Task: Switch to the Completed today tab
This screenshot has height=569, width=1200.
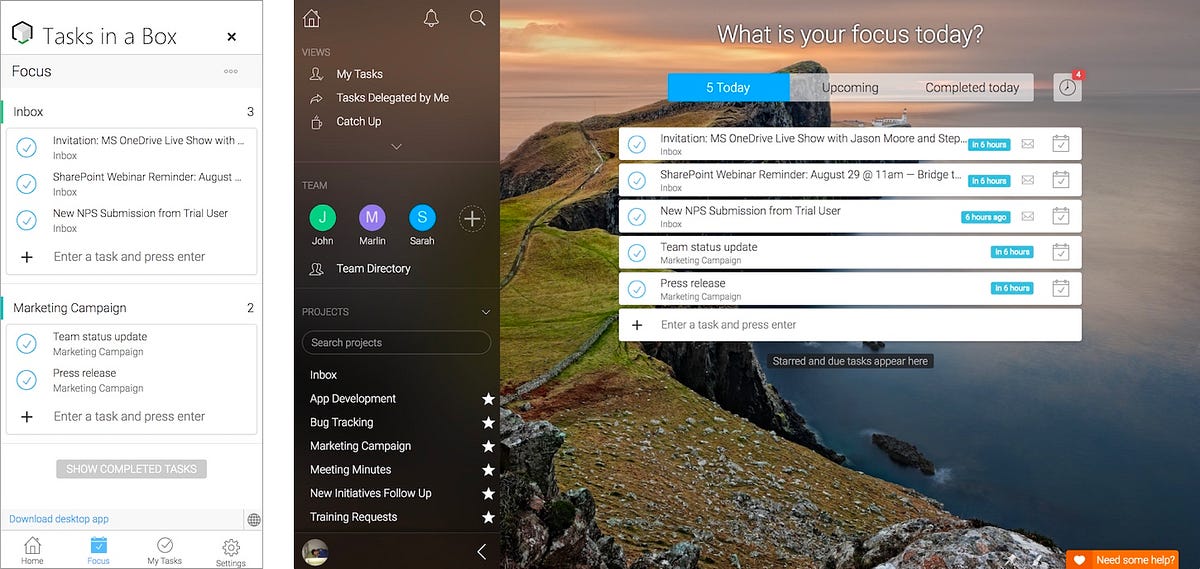Action: click(972, 87)
